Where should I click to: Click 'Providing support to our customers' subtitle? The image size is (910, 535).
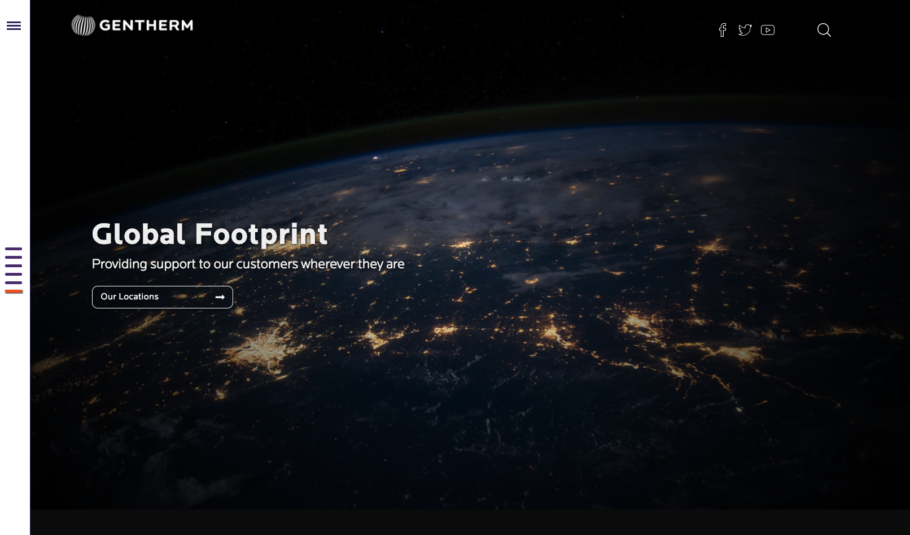point(248,264)
